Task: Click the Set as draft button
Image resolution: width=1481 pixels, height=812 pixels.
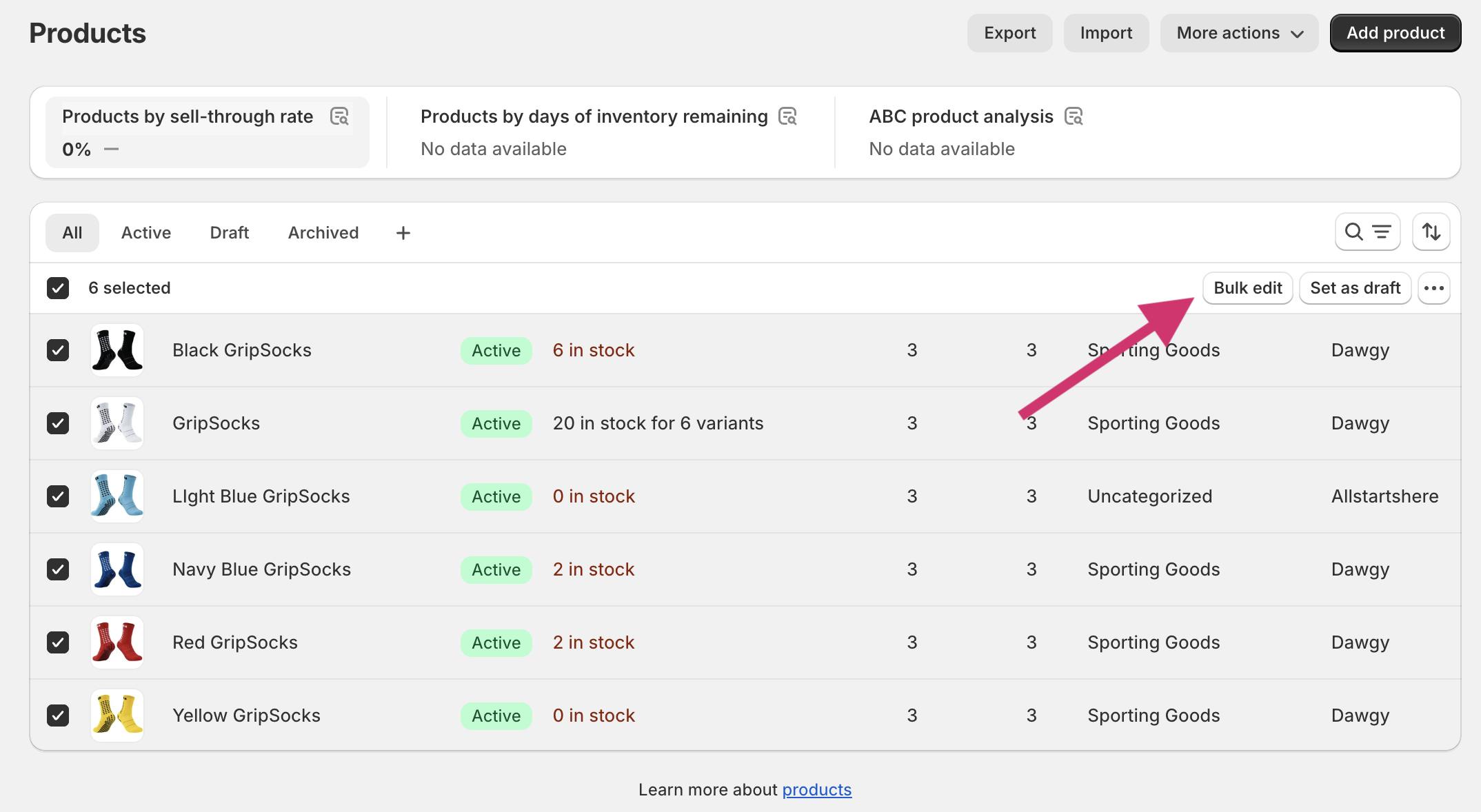Action: (1356, 288)
